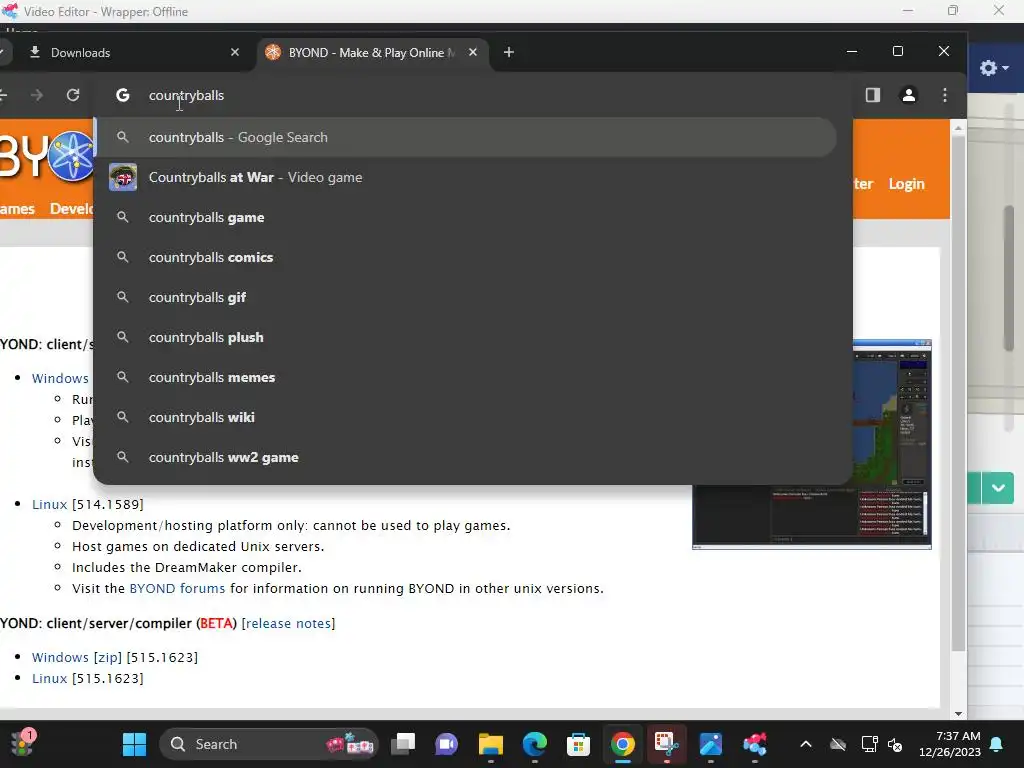Reload the page with the refresh icon
This screenshot has height=768, width=1024.
pos(72,95)
